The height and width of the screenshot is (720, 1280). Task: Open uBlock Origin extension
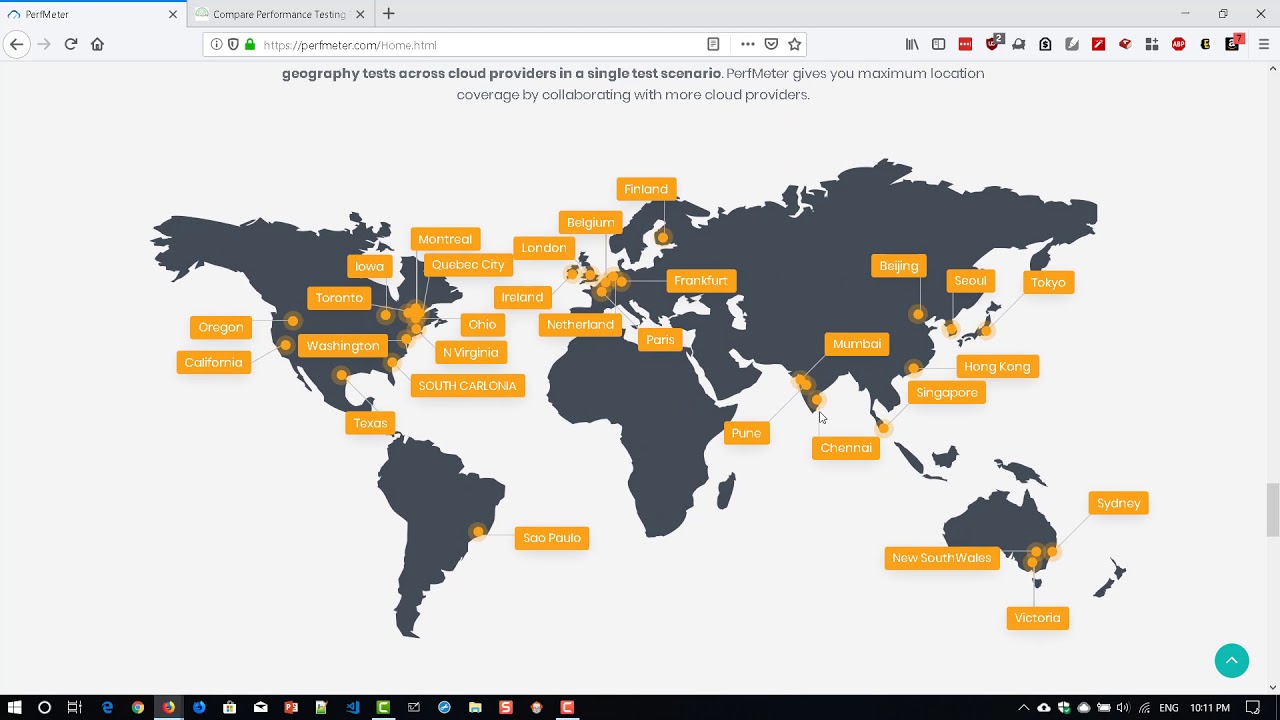(x=993, y=44)
